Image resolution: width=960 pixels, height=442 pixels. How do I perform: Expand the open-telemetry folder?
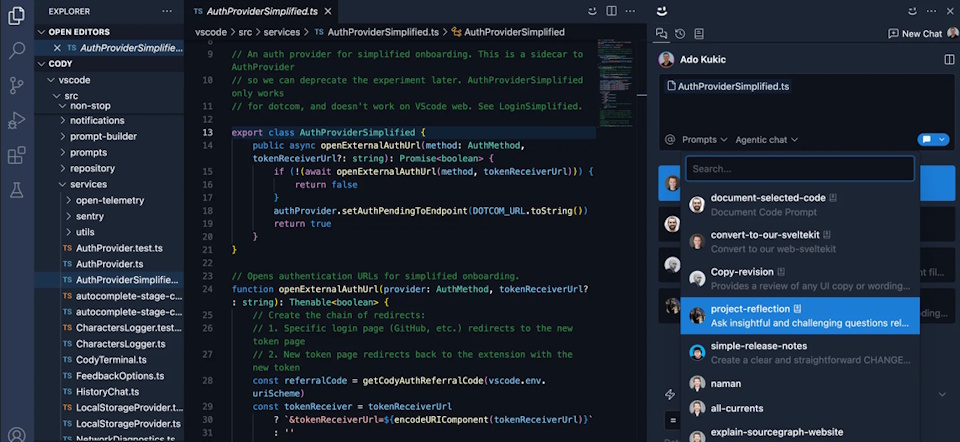pyautogui.click(x=109, y=200)
